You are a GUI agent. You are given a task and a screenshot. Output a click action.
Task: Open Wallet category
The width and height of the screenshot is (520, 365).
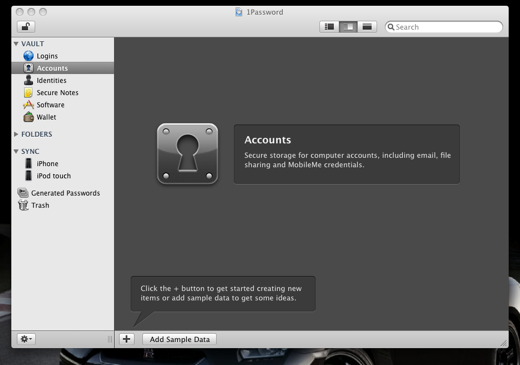(46, 117)
